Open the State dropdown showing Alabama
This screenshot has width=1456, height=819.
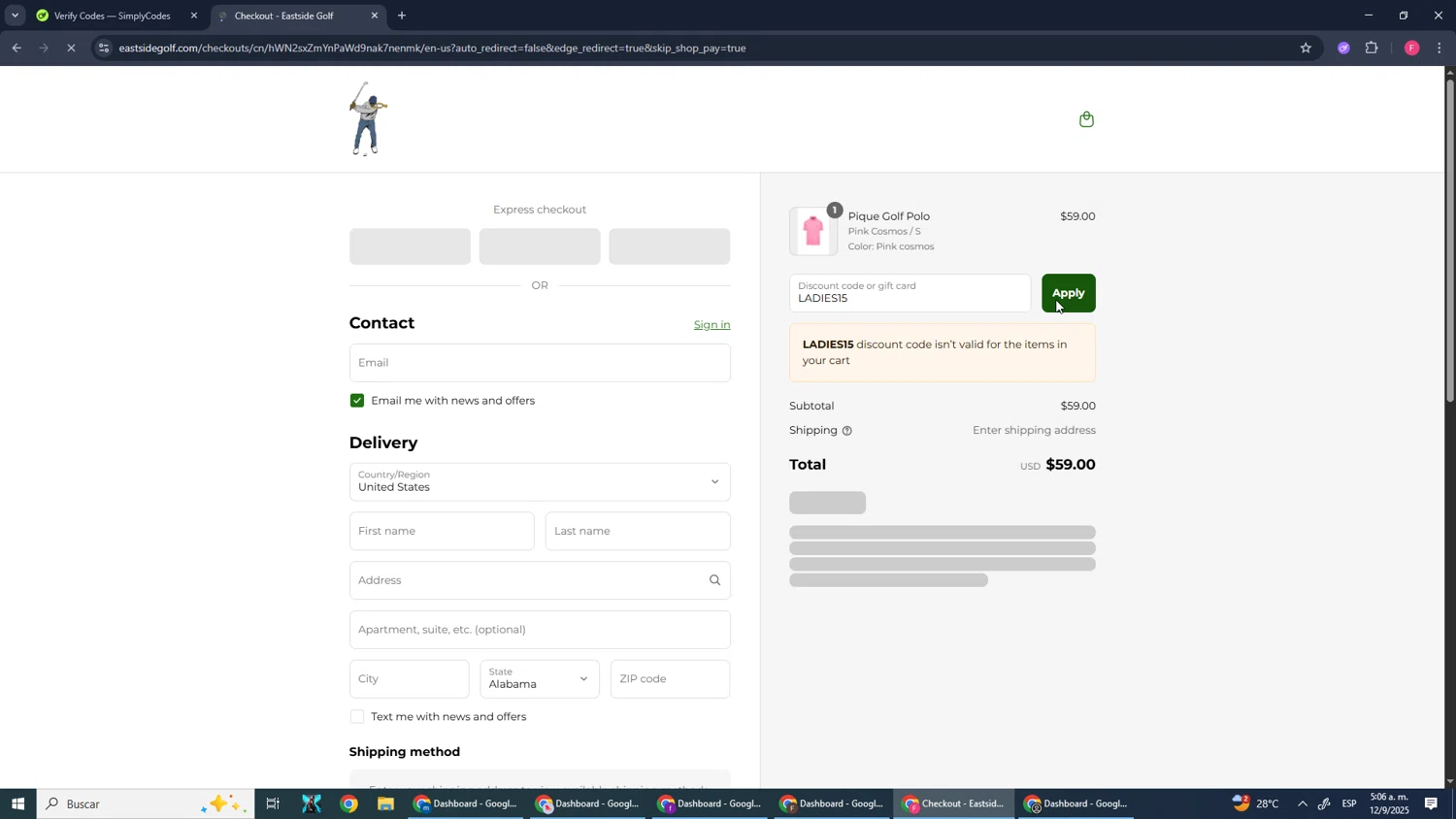540,679
